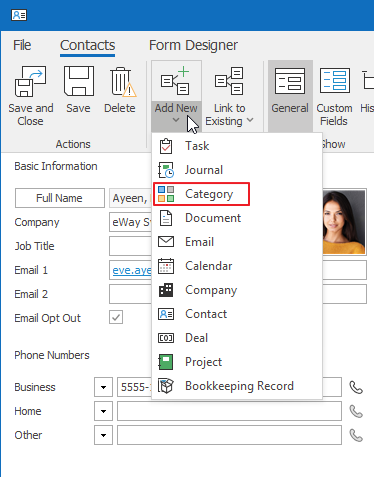Expand the Business phone type dropdown
Screen dimensions: 374x477
[x=103, y=387]
